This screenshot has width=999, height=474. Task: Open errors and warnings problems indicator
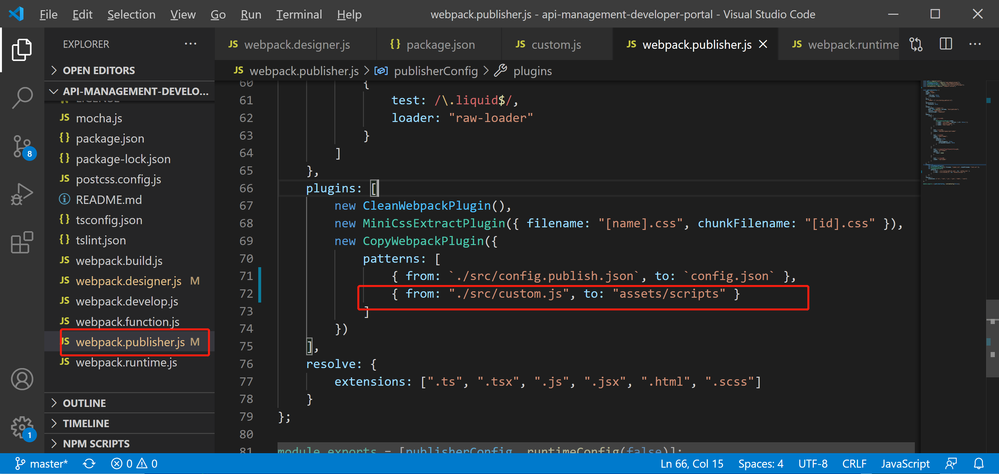pyautogui.click(x=134, y=464)
